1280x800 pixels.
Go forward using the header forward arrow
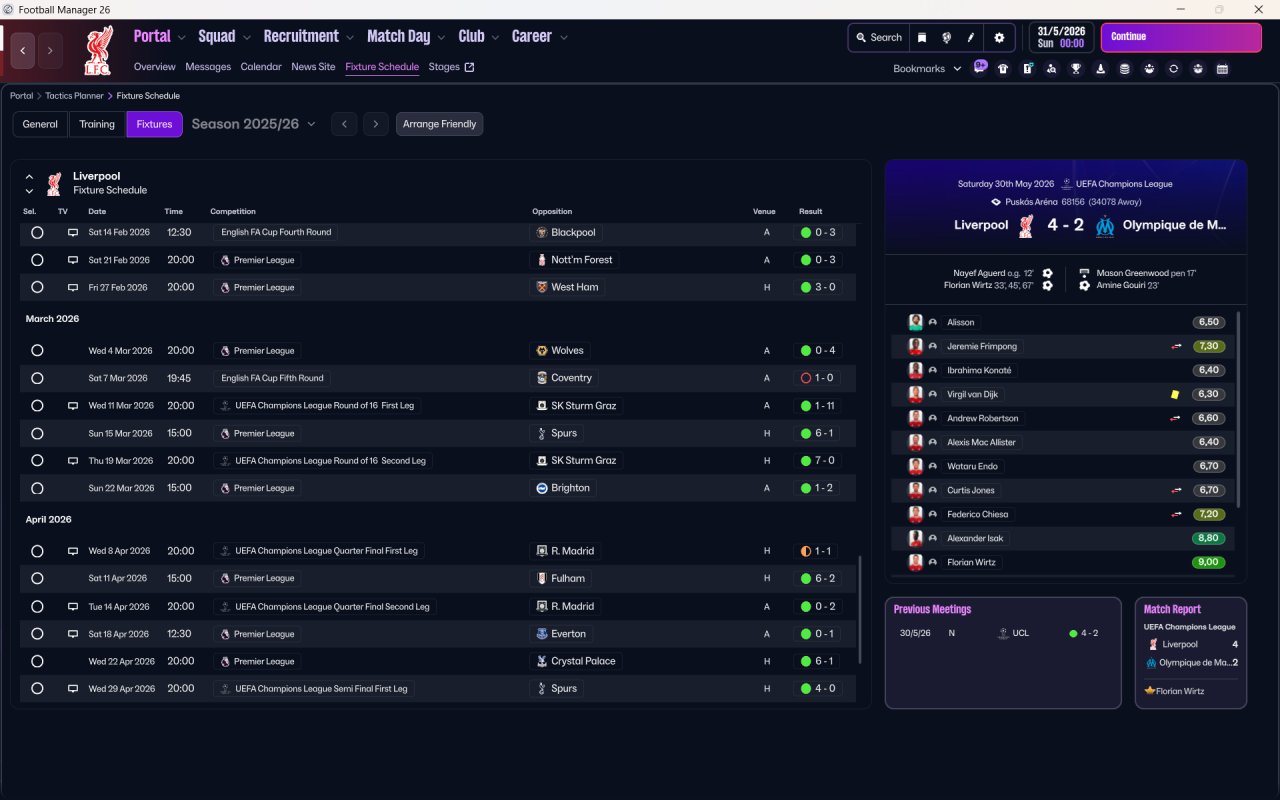pos(50,50)
